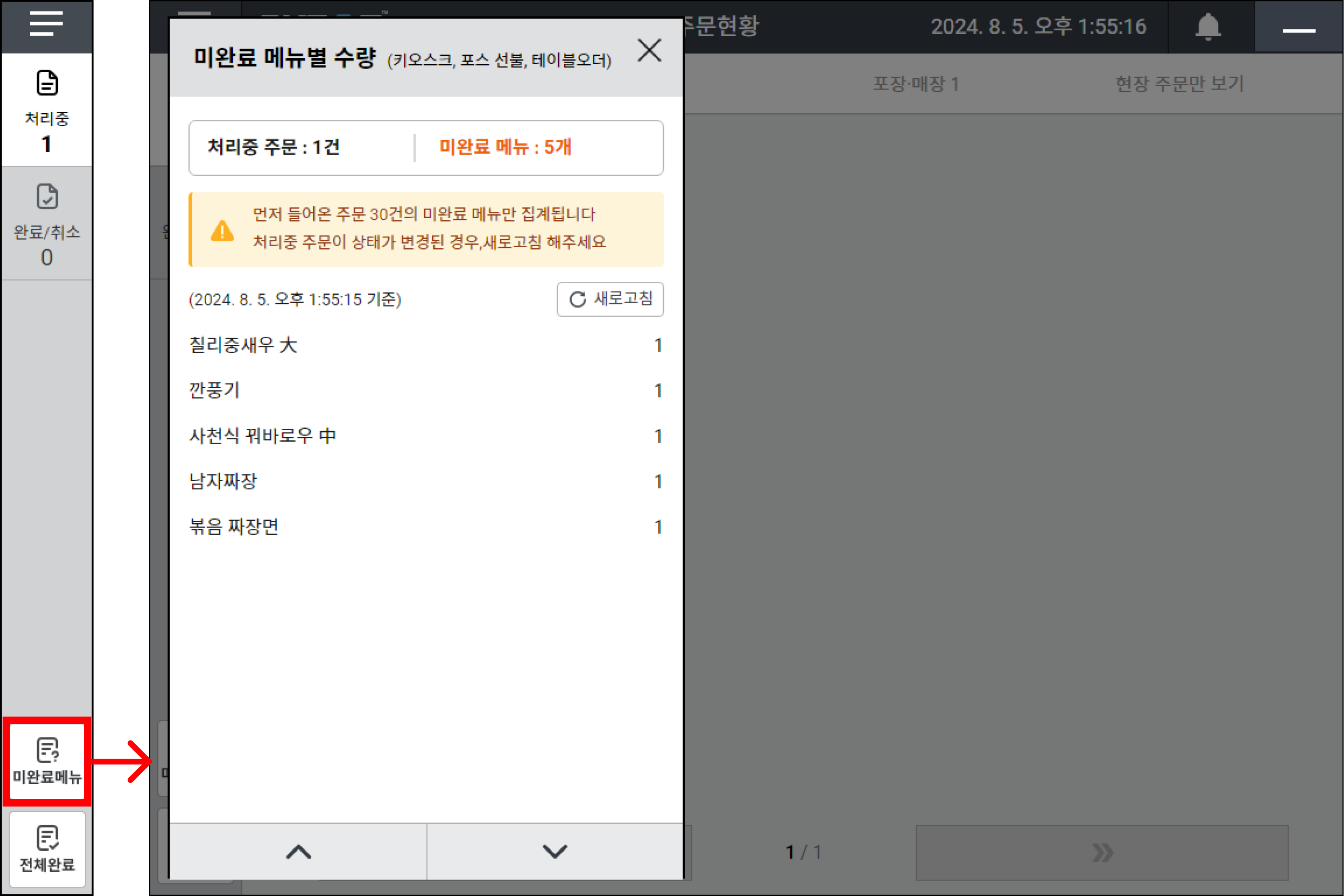Select the 포장·매장 1 tab
This screenshot has height=896, width=1344.
click(x=915, y=84)
